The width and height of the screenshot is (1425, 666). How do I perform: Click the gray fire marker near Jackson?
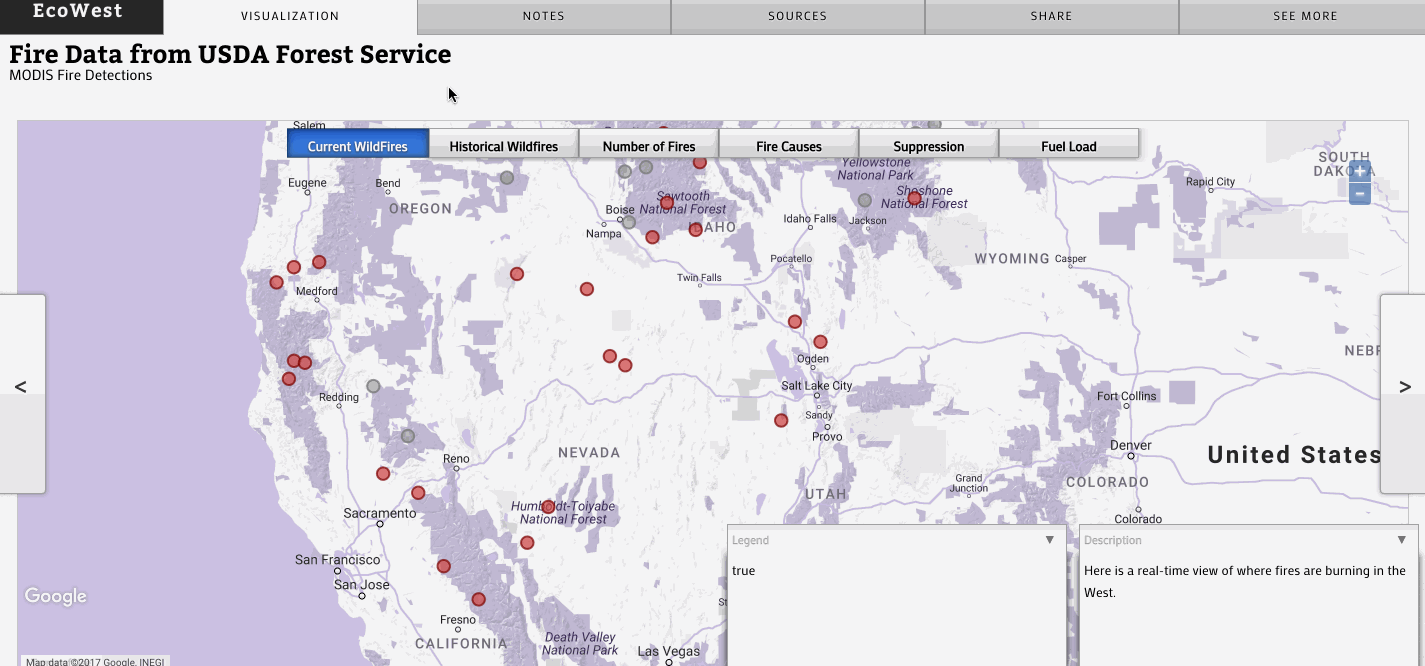[865, 200]
